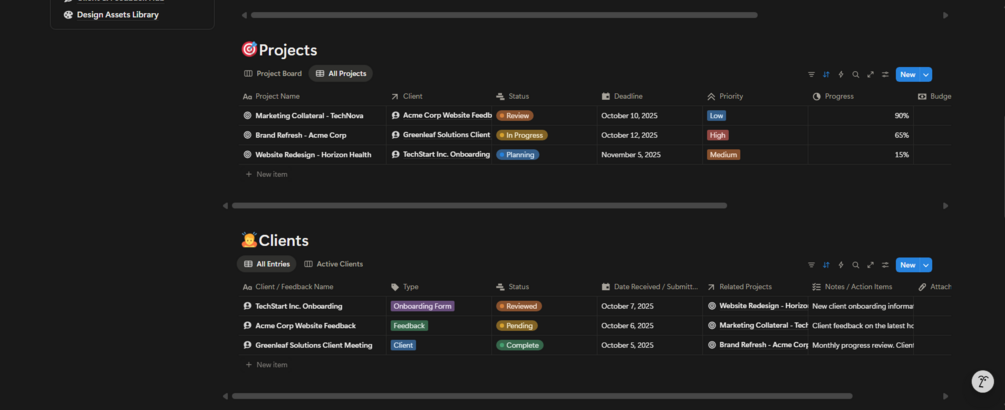Image resolution: width=1005 pixels, height=410 pixels.
Task: Click the High priority tag
Action: click(x=718, y=135)
